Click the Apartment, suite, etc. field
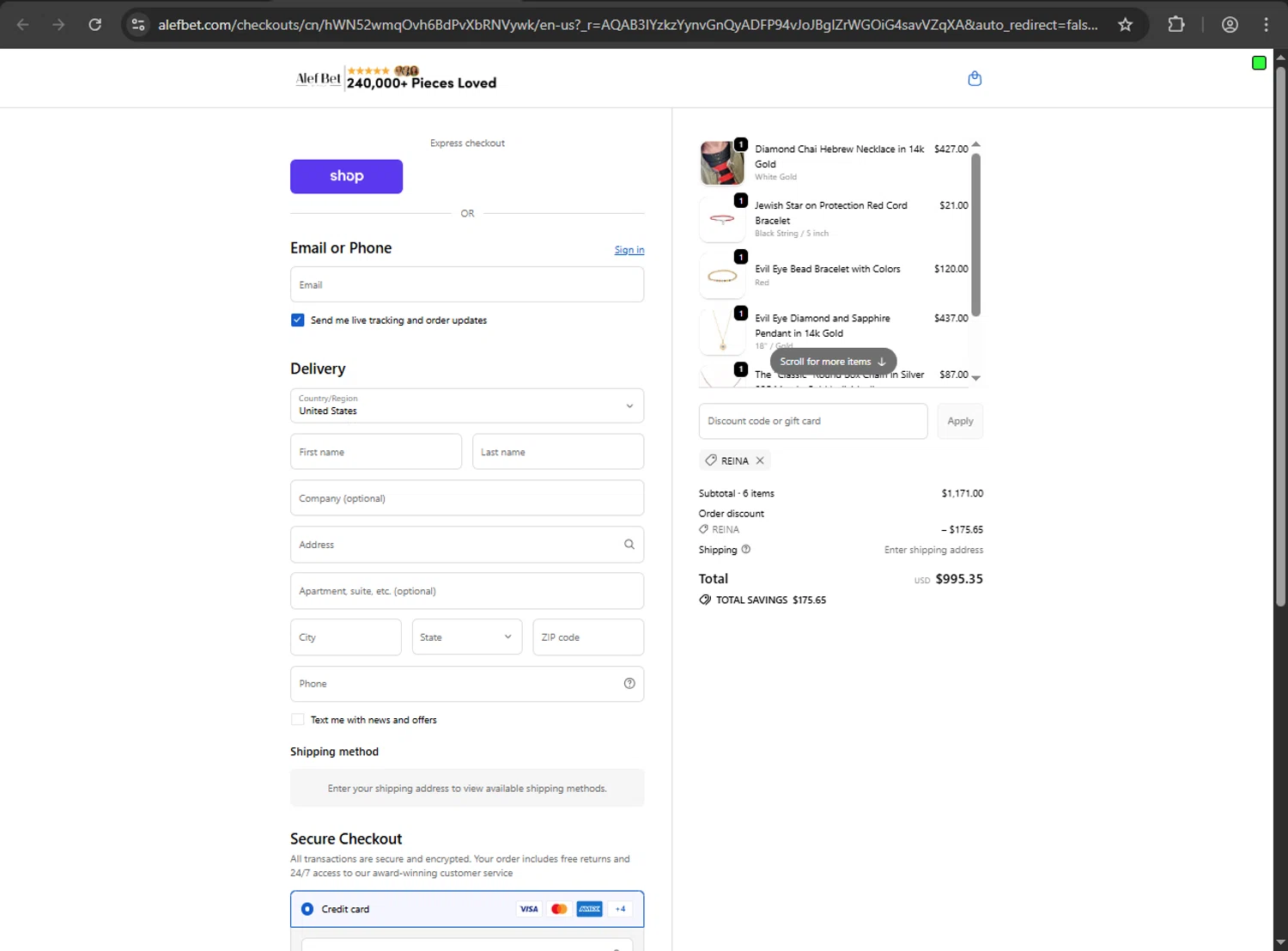 467,591
